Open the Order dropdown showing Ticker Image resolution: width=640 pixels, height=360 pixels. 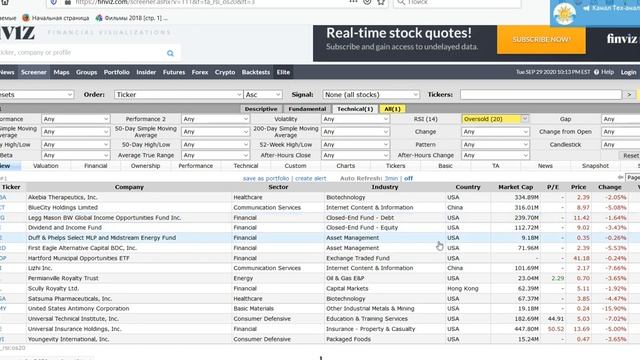178,95
